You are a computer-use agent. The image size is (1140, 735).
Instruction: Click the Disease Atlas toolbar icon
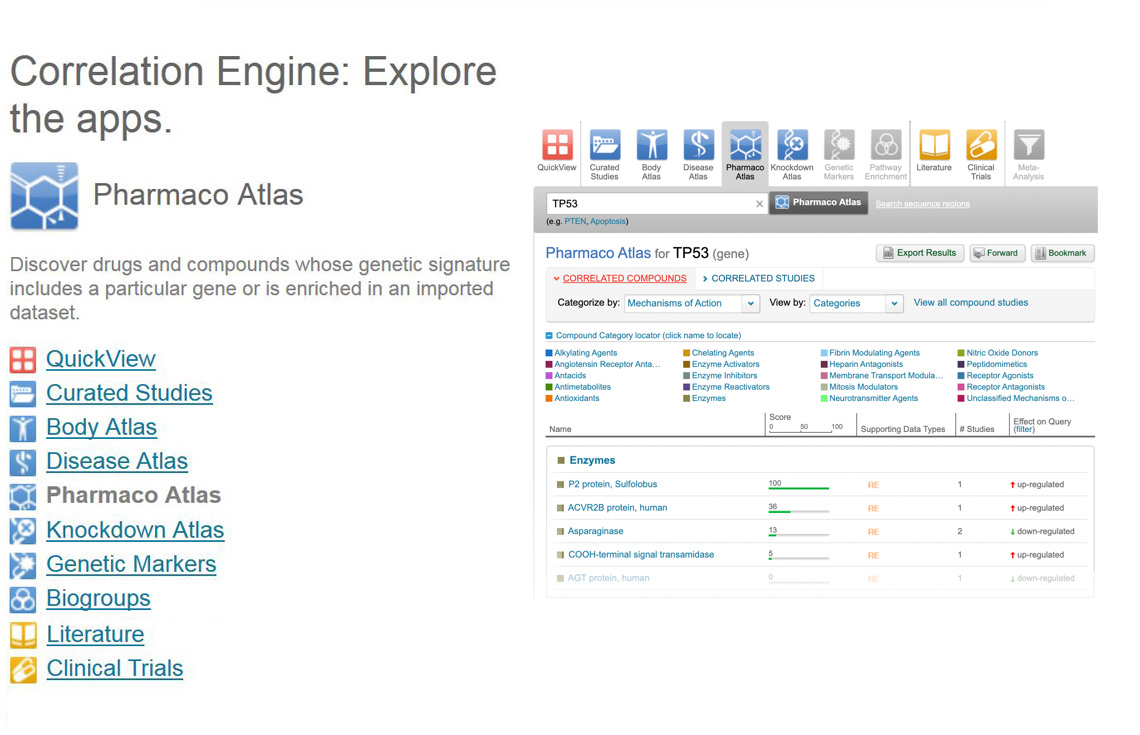pos(698,146)
